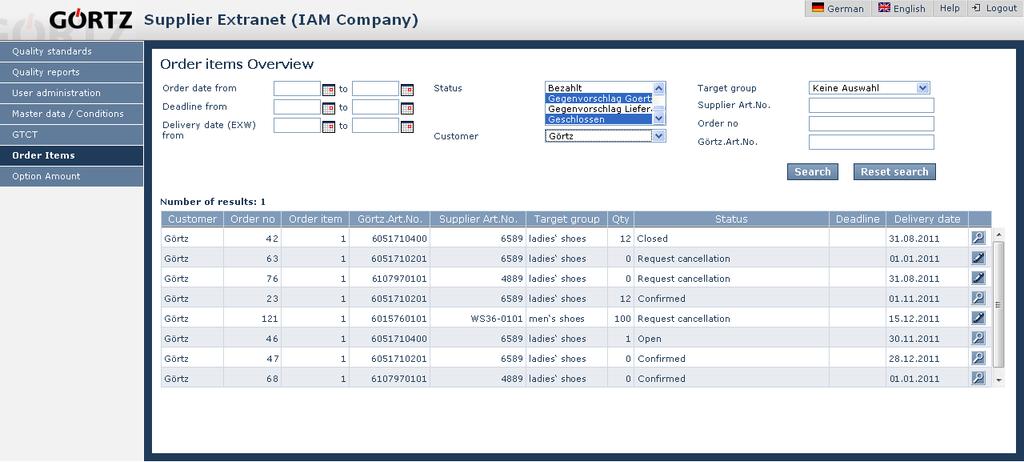
Task: Click delivery date 30.11.2011 cell
Action: pyautogui.click(x=927, y=338)
